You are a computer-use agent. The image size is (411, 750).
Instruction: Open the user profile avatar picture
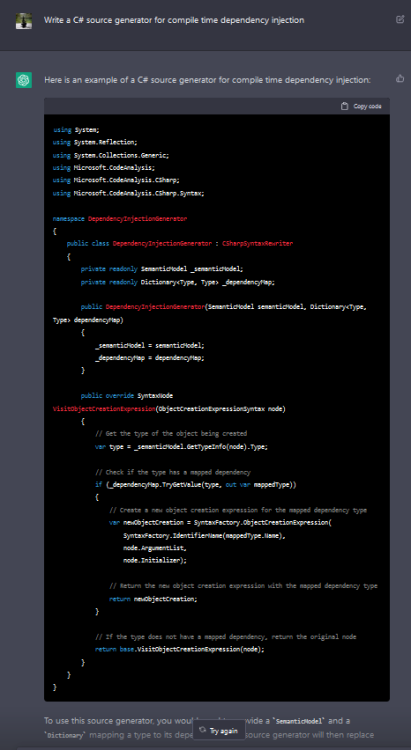24,21
